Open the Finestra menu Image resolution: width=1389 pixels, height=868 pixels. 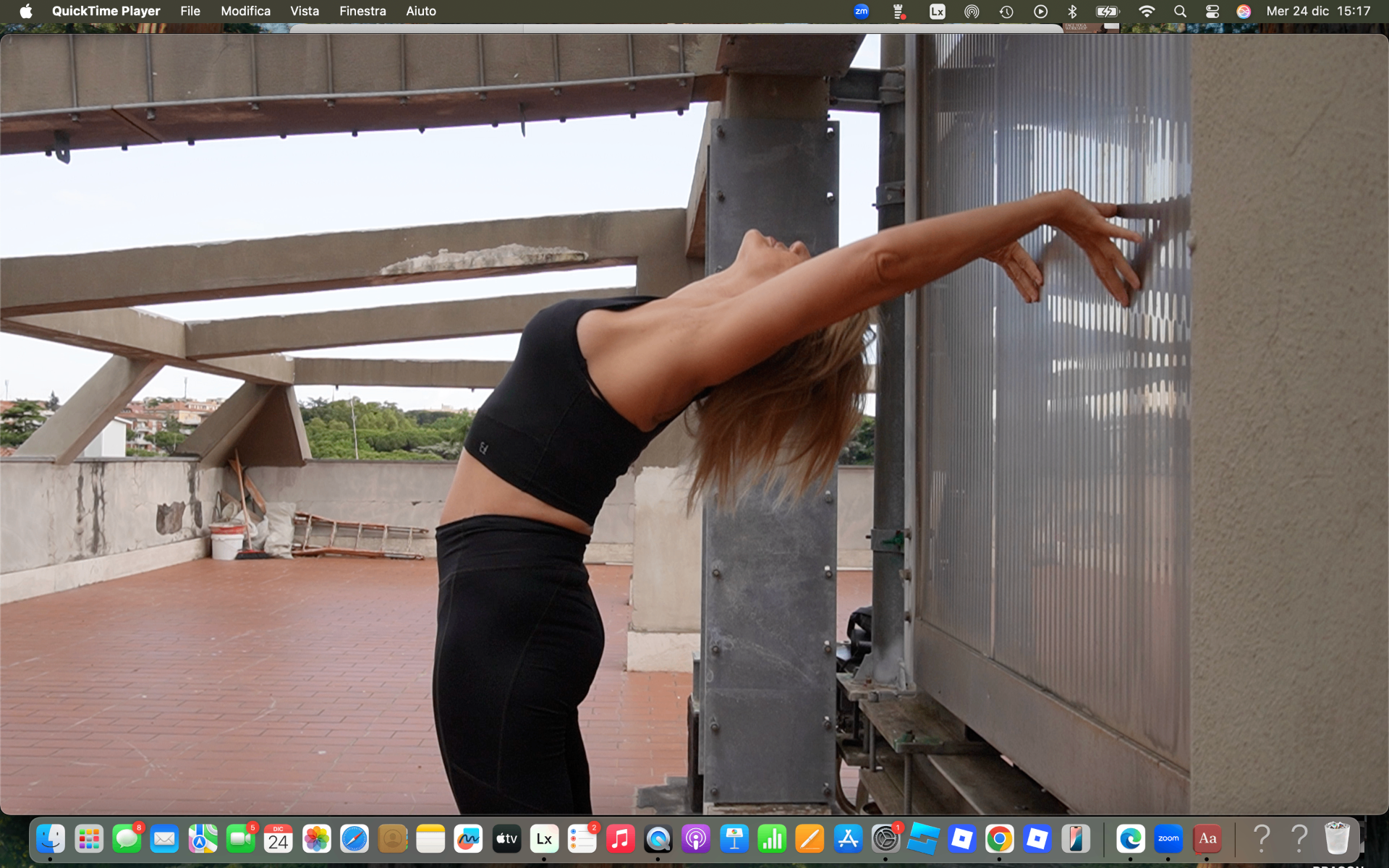pos(362,11)
